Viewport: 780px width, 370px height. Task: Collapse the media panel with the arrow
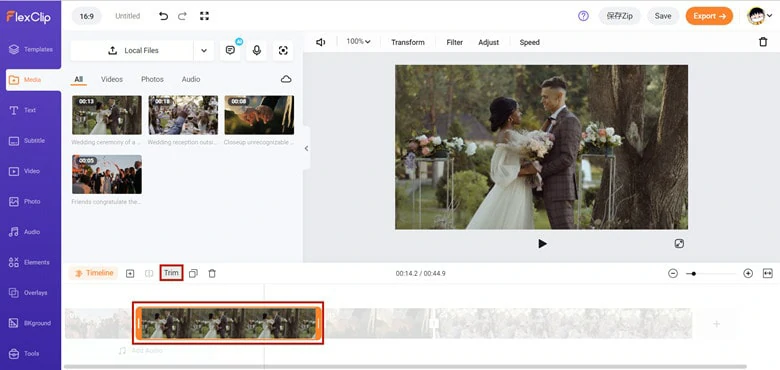pyautogui.click(x=306, y=148)
